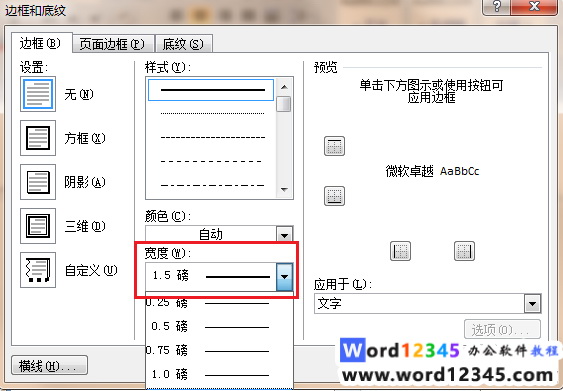This screenshot has height=391, width=563.
Task: Select the dotted line style
Action: 212,113
